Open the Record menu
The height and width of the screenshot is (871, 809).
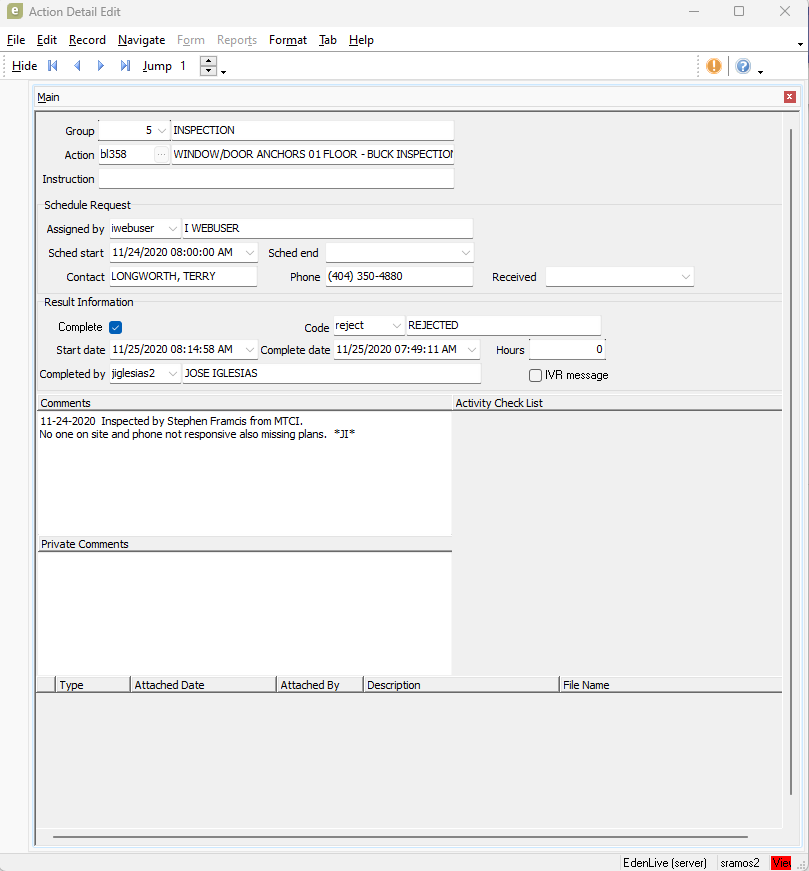(87, 40)
